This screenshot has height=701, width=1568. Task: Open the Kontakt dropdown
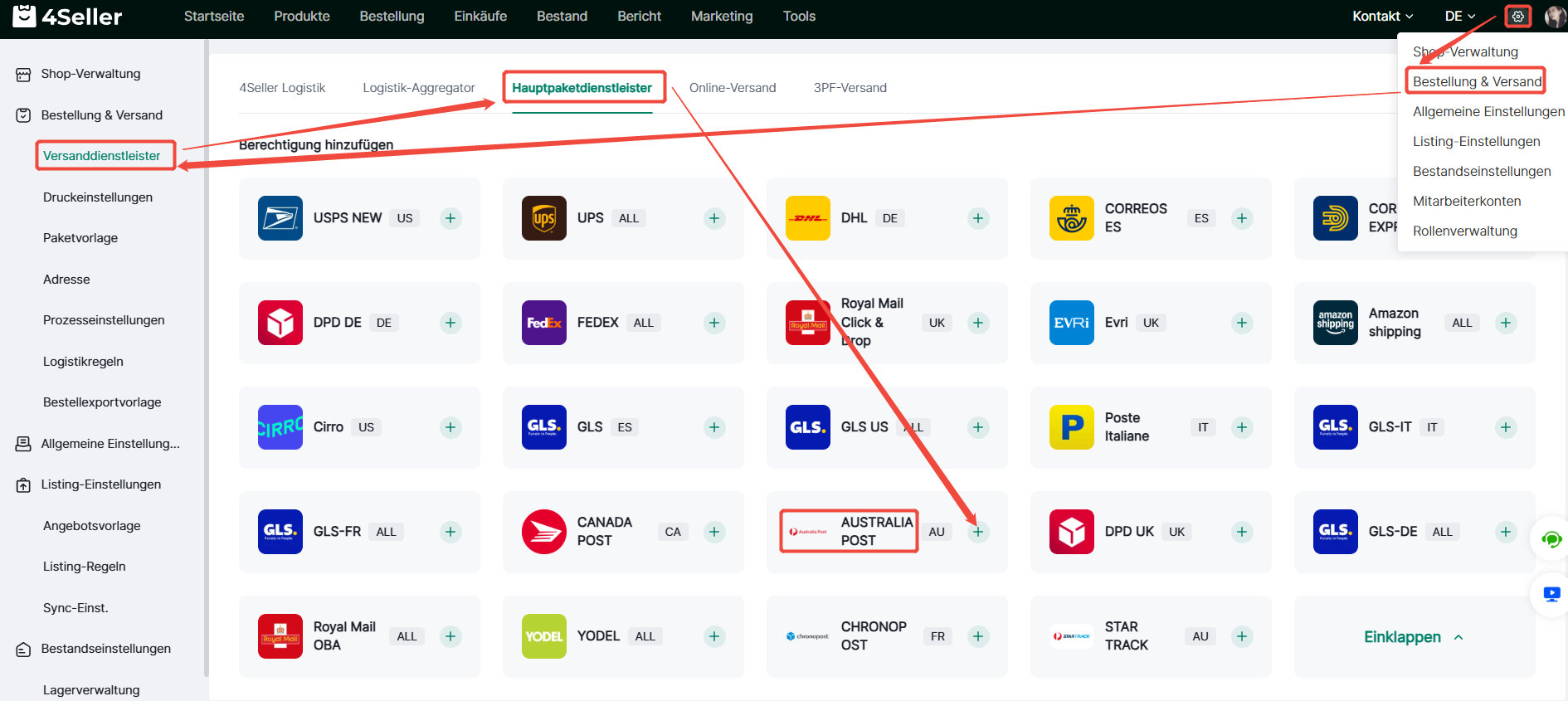[1382, 16]
